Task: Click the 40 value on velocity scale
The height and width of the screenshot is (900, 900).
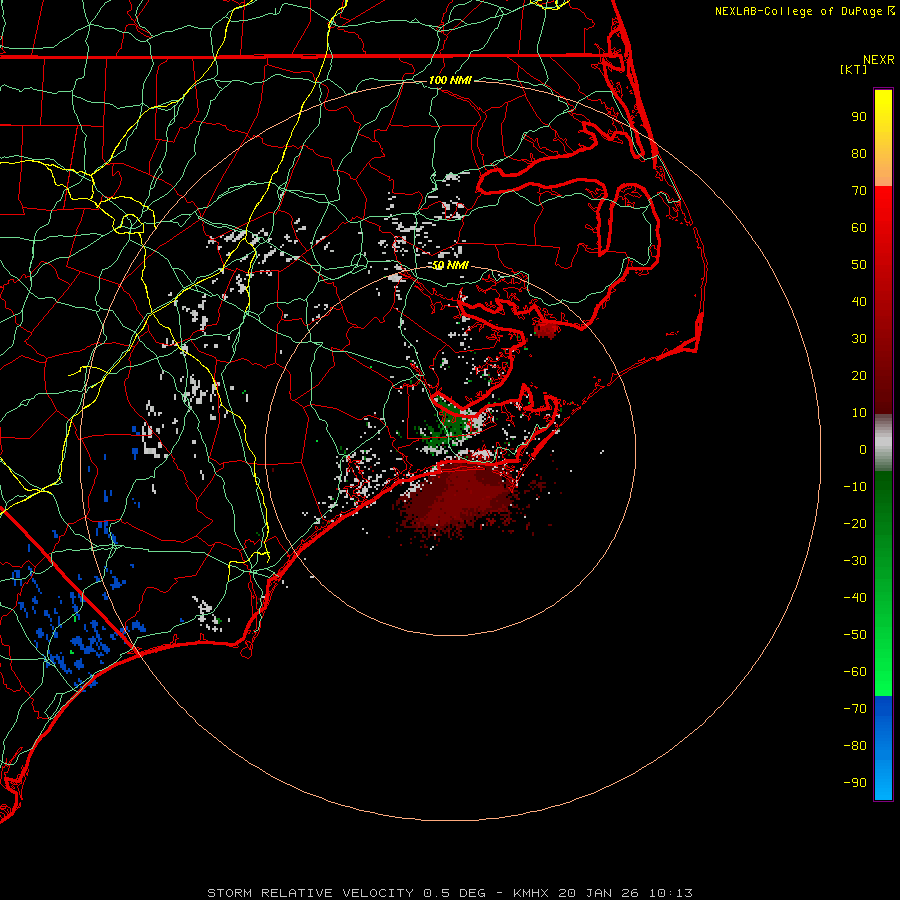Action: coord(859,302)
